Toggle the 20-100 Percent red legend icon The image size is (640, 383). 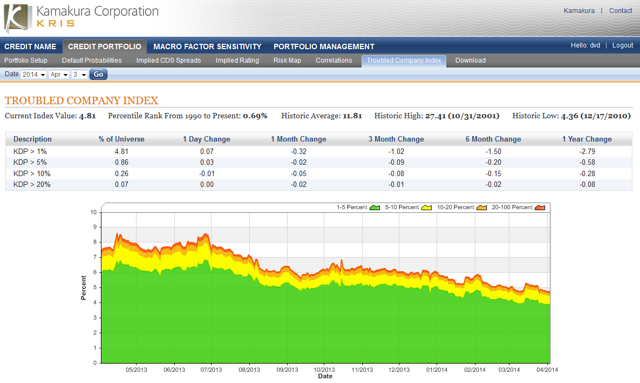540,207
